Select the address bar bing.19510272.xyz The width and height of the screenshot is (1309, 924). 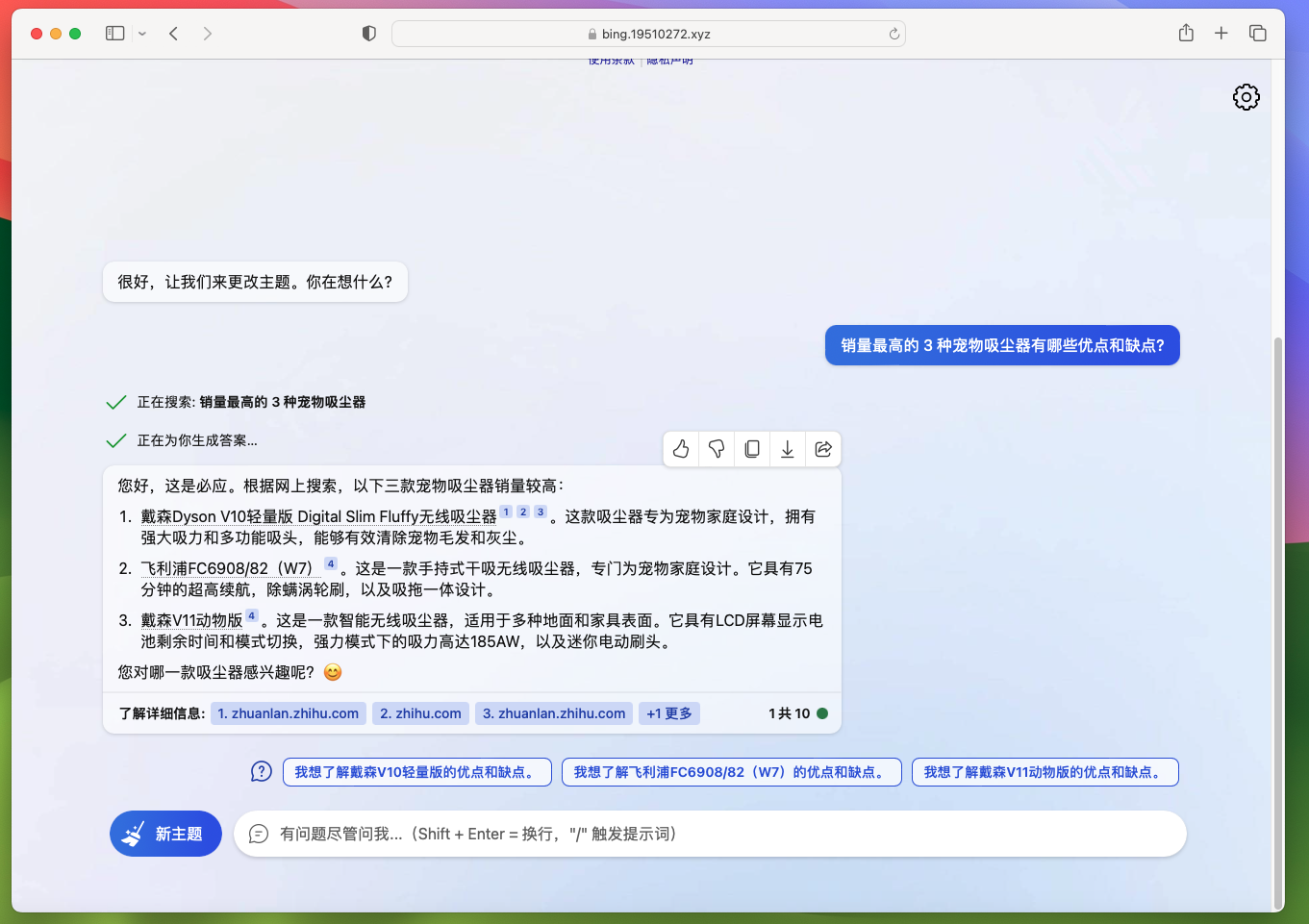pyautogui.click(x=648, y=34)
